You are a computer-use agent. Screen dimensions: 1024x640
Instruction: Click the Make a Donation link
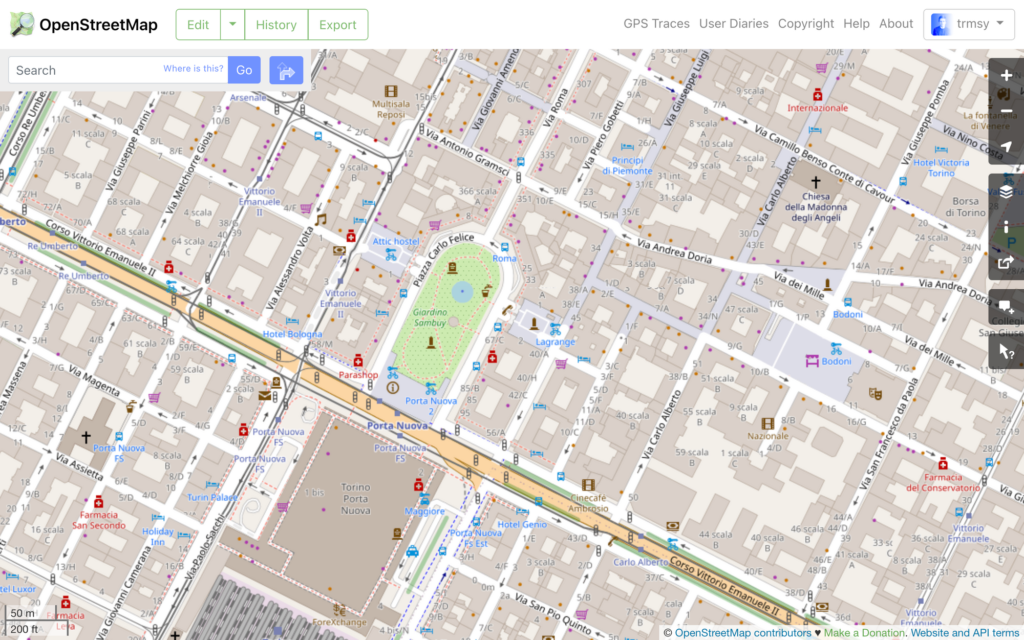point(862,632)
